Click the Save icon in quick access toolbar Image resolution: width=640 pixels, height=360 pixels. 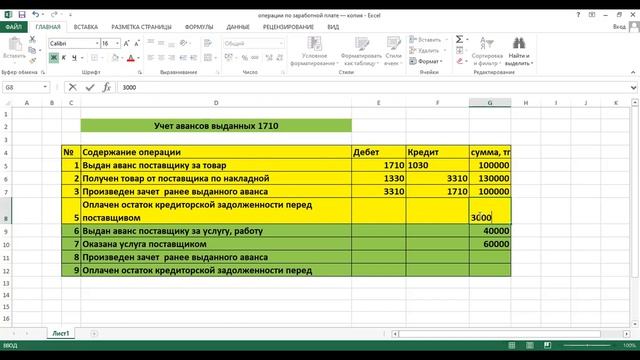pyautogui.click(x=22, y=15)
